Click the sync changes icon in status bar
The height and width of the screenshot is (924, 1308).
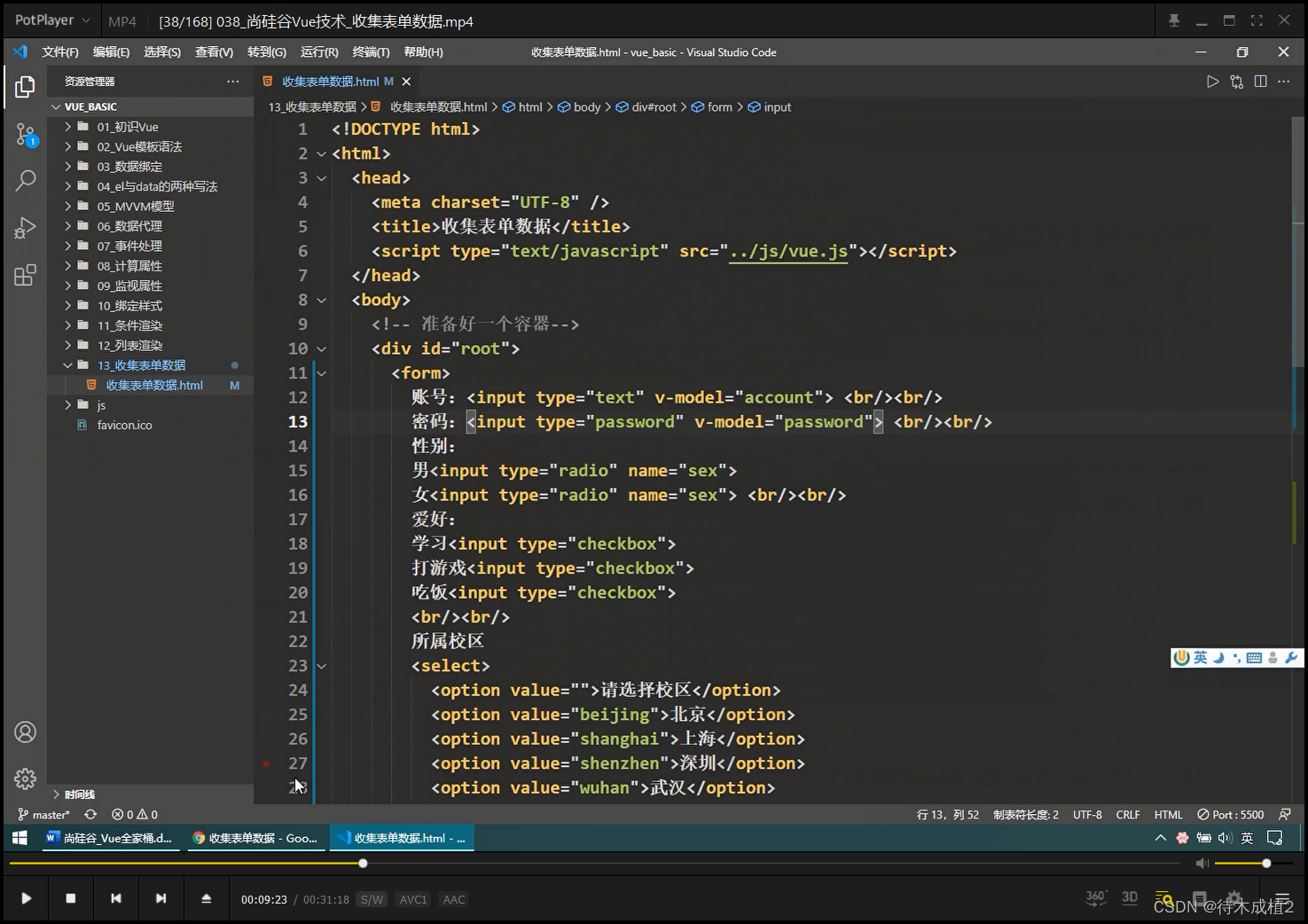pos(90,814)
